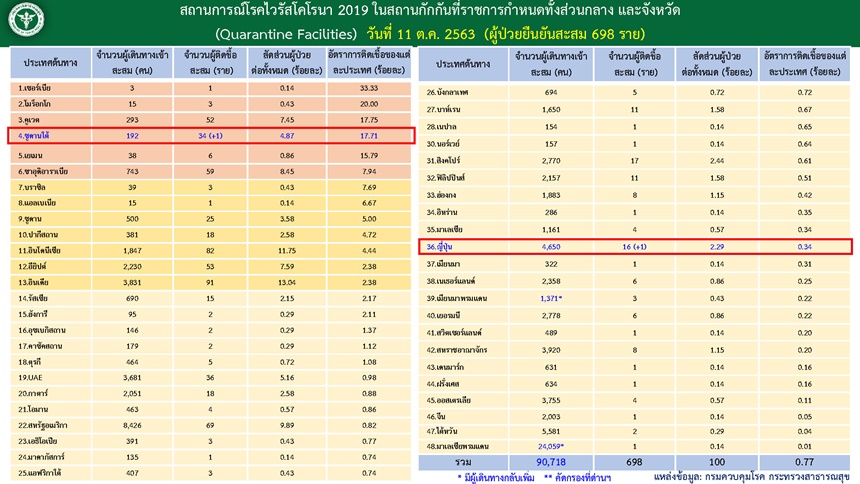
Task: Click the title text '(Quarantine Facilities)'
Action: pos(286,34)
